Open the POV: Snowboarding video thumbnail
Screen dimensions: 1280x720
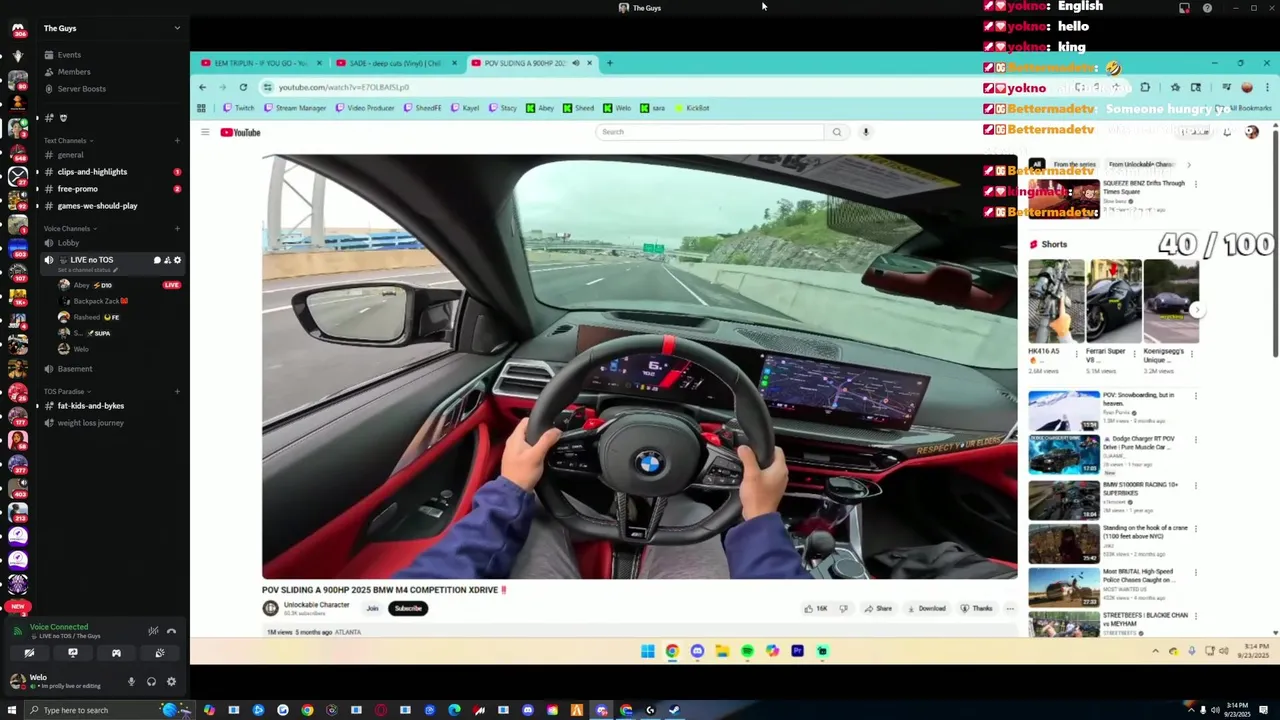1064,411
